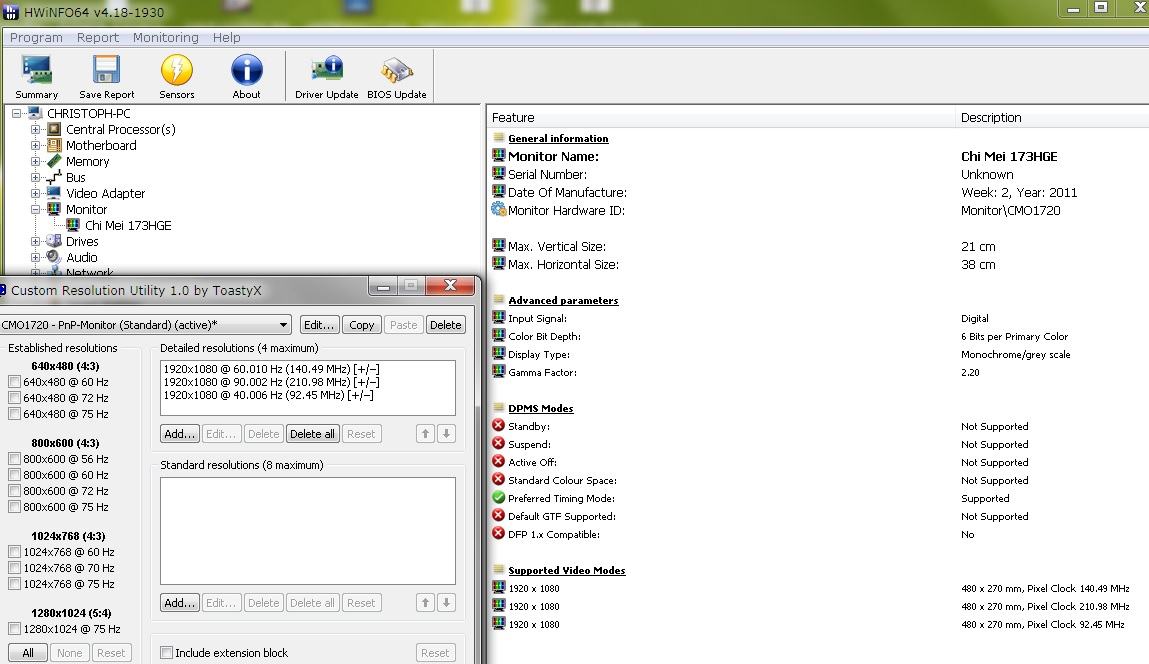
Task: Click the Preferred Timing Mode green check icon
Action: point(498,497)
